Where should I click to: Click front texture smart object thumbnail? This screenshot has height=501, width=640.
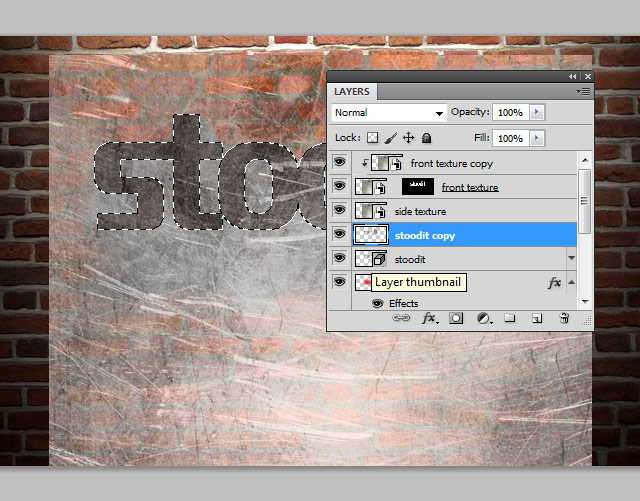point(371,187)
